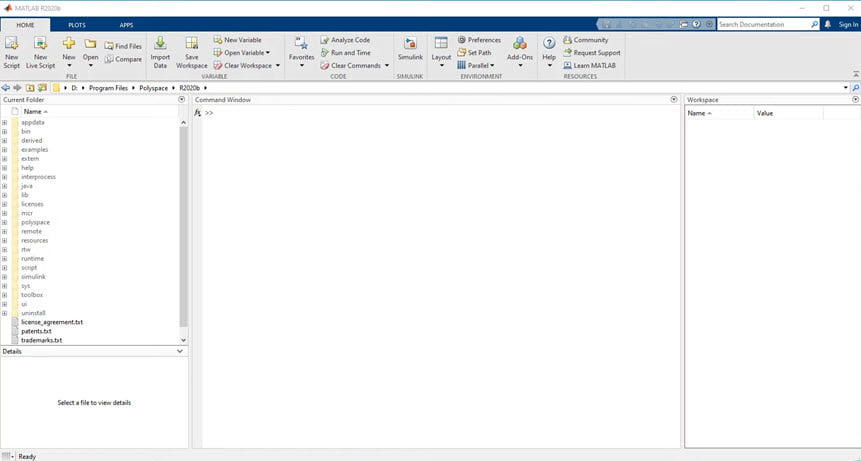Expand the polyspace folder node
This screenshot has height=461, width=861.
point(4,222)
